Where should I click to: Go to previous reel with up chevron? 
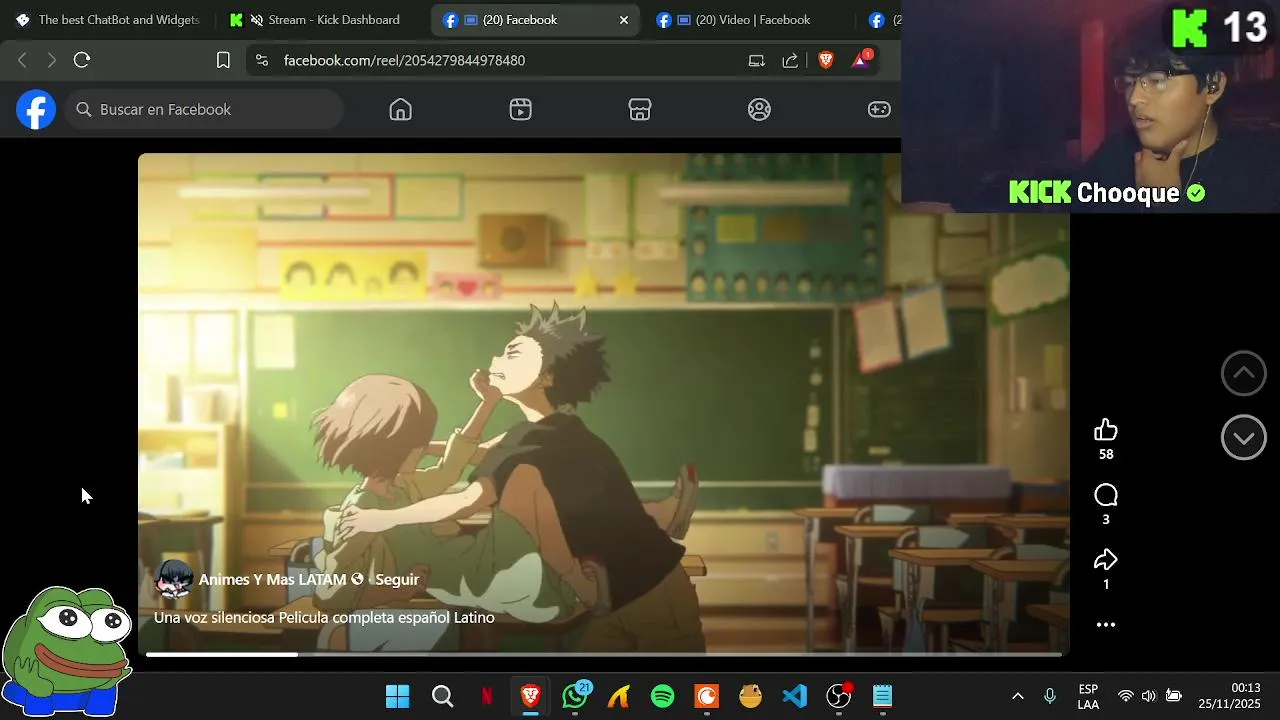point(1243,373)
